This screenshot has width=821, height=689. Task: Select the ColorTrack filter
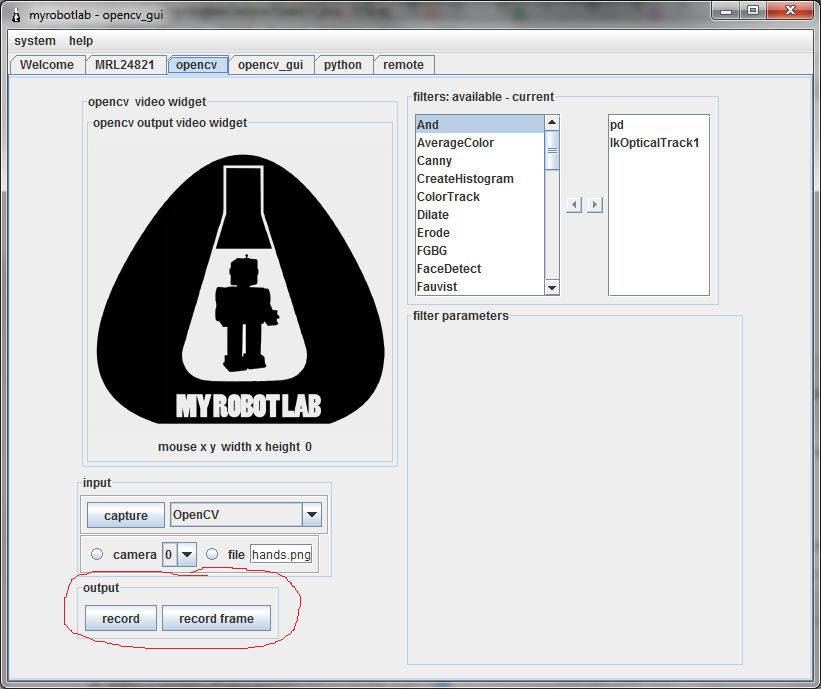480,196
